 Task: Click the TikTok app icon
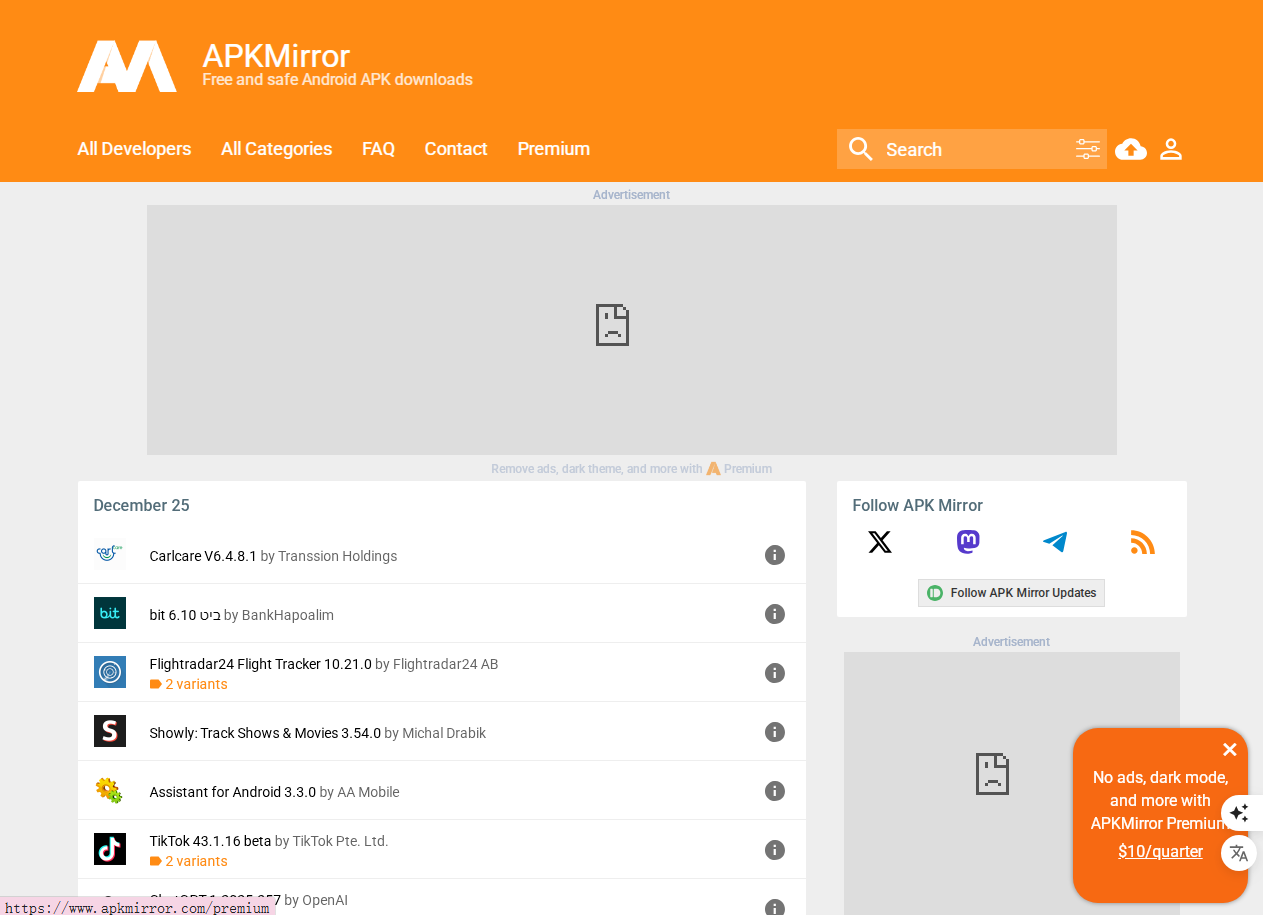click(110, 849)
